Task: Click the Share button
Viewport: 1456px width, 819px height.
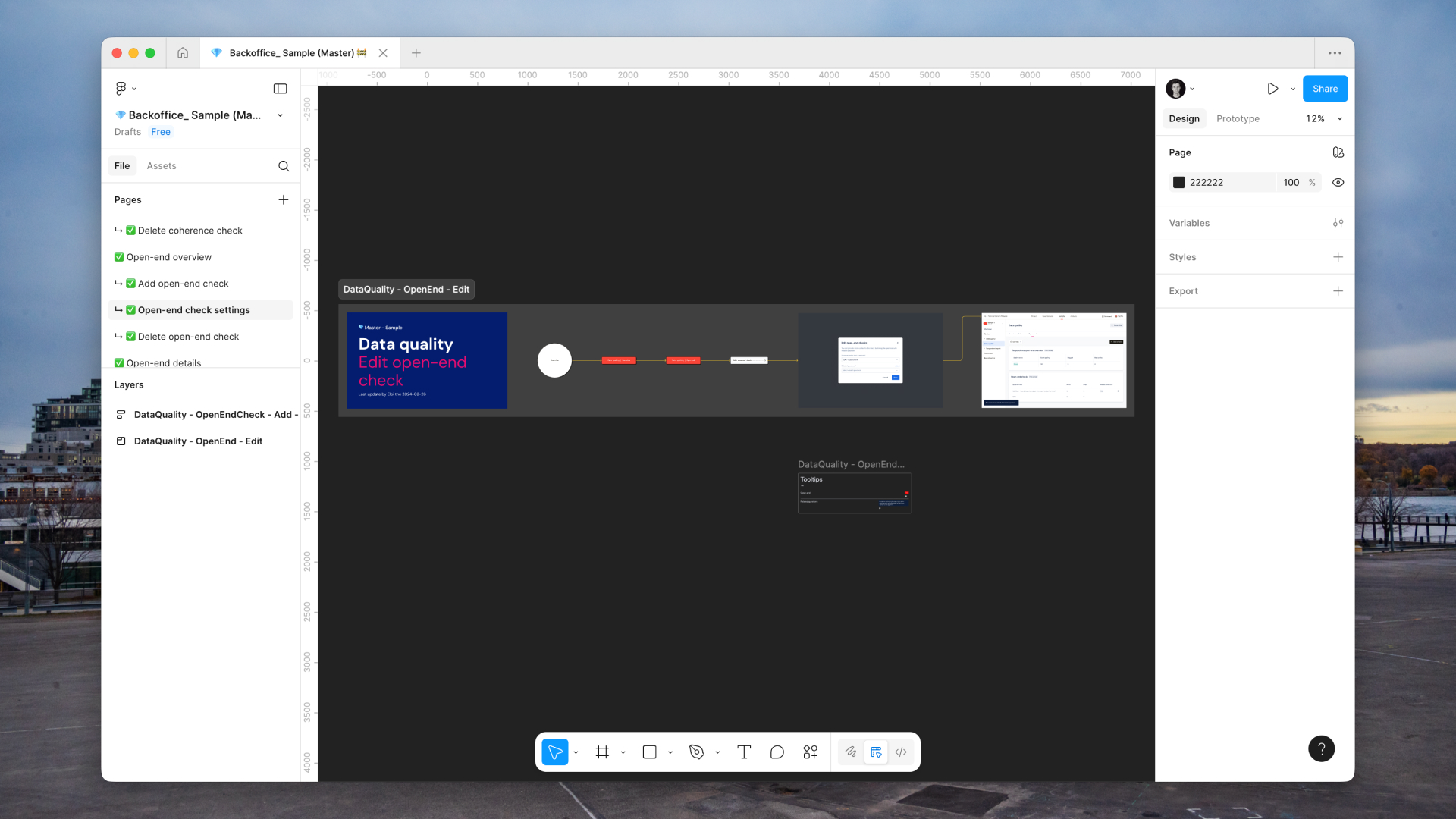Action: 1325,88
